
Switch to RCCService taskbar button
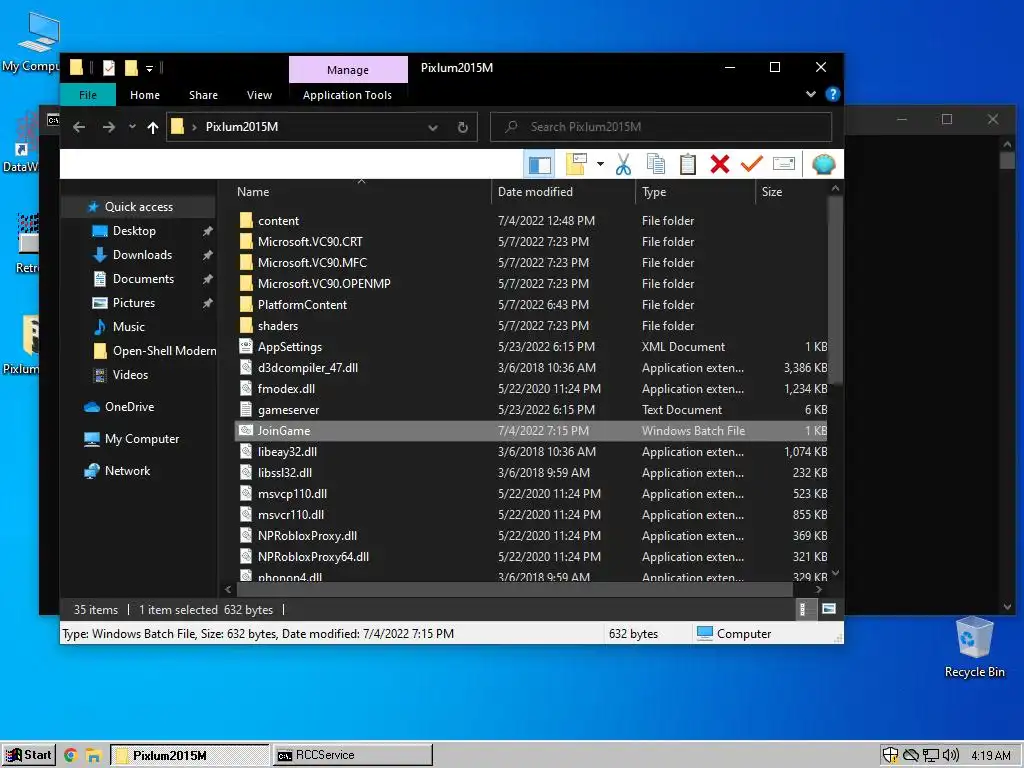tap(353, 755)
